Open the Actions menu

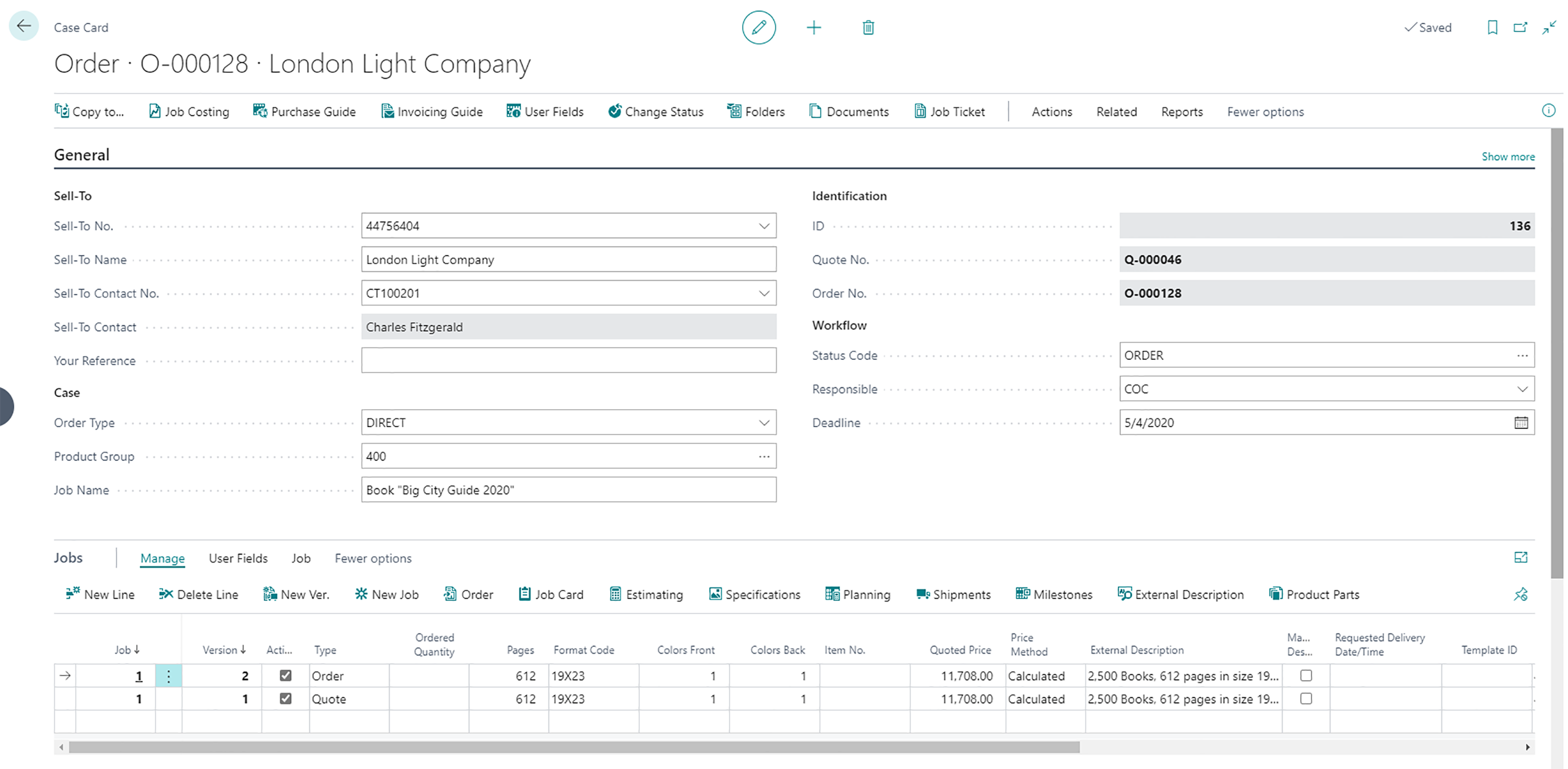(1052, 111)
